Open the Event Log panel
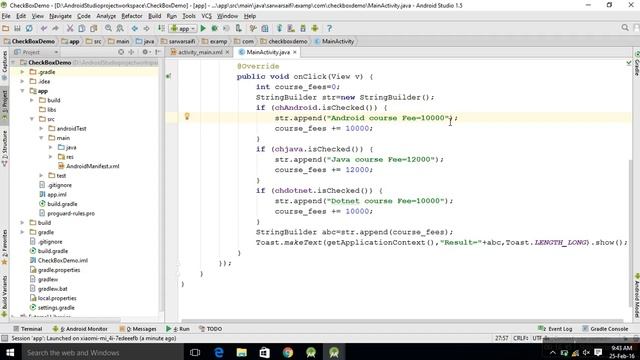This screenshot has width=640, height=360. click(555, 329)
